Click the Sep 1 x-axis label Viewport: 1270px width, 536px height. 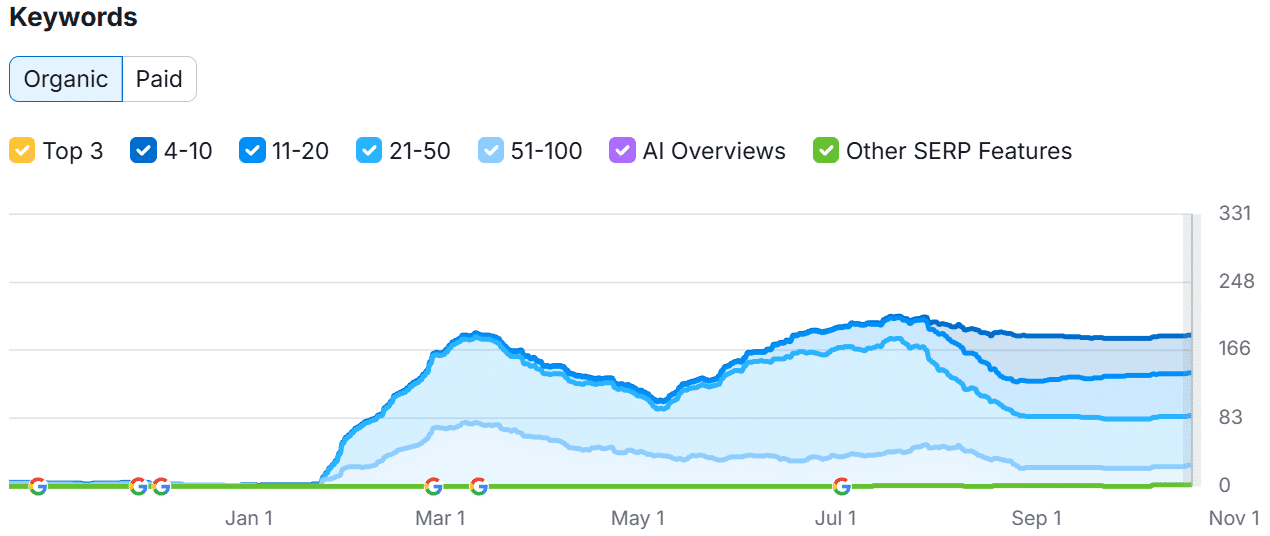coord(1036,518)
